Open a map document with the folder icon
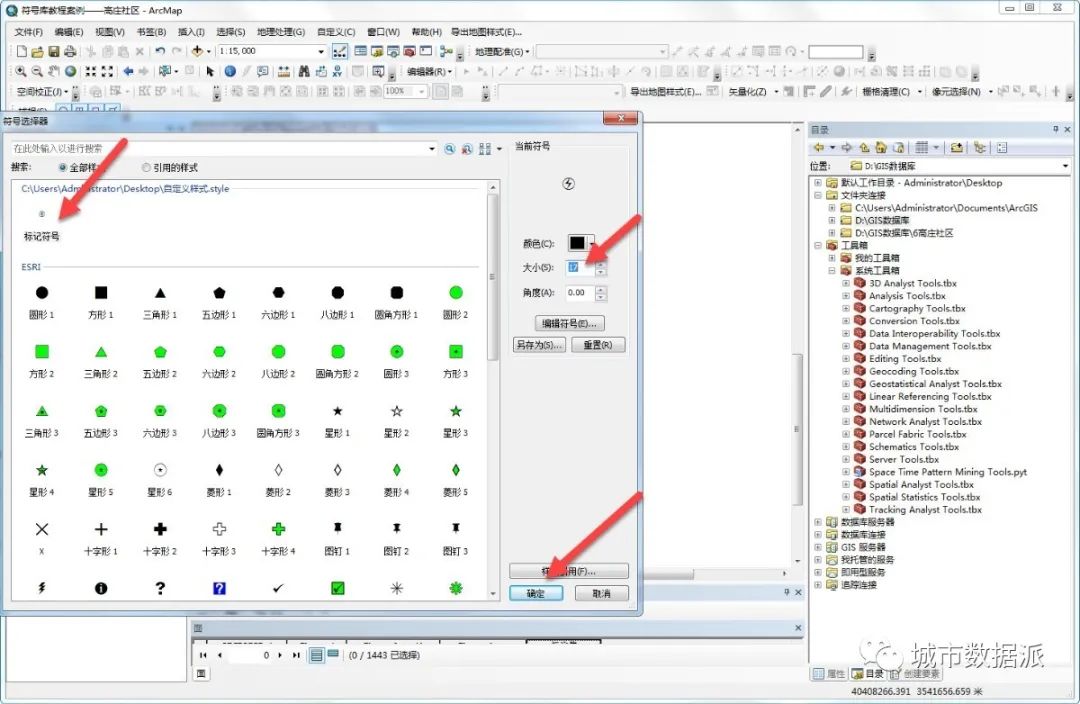This screenshot has width=1080, height=704. tap(37, 51)
